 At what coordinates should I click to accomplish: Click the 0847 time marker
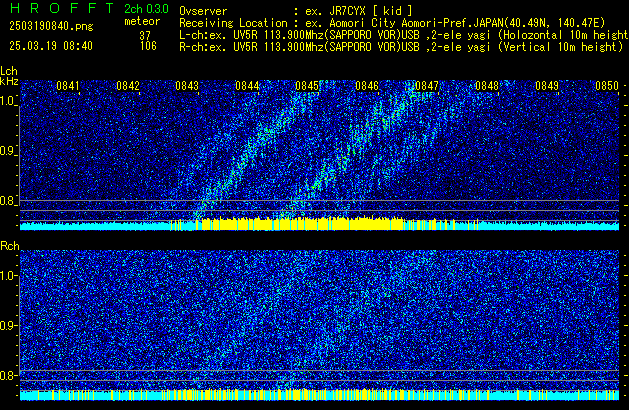(427, 86)
